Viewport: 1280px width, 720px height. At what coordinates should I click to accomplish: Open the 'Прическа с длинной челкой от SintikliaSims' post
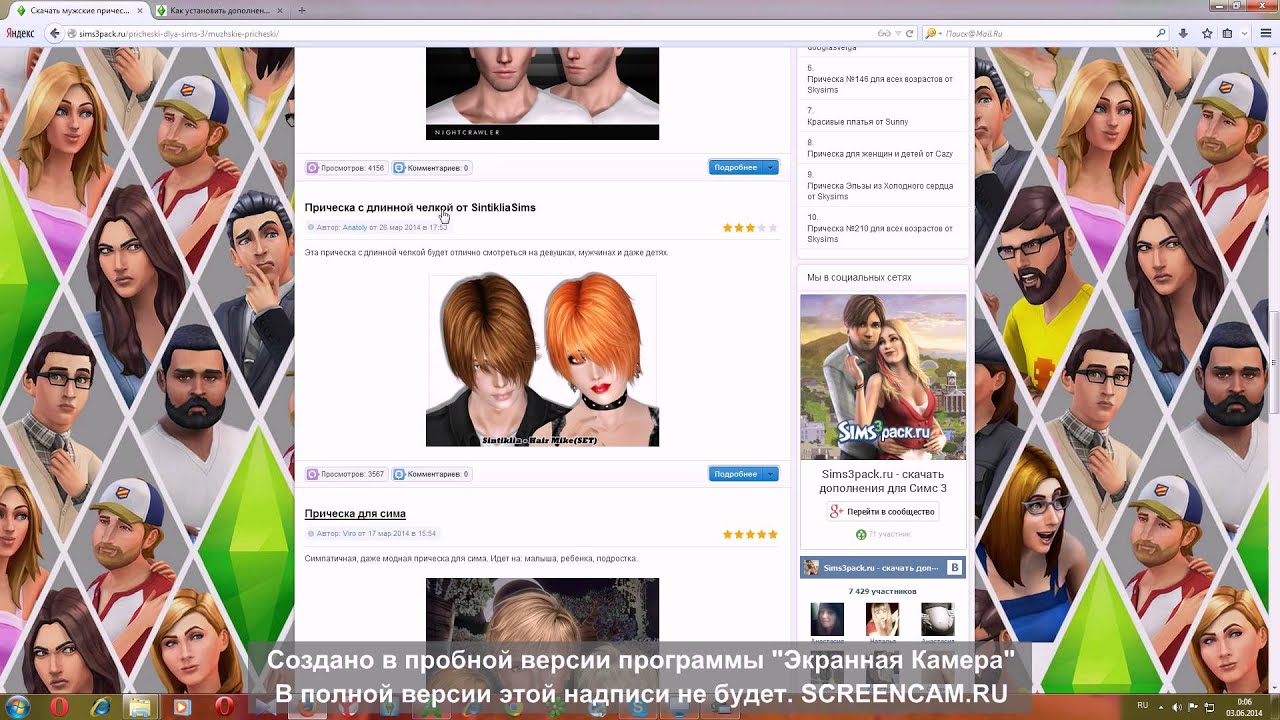tap(420, 207)
